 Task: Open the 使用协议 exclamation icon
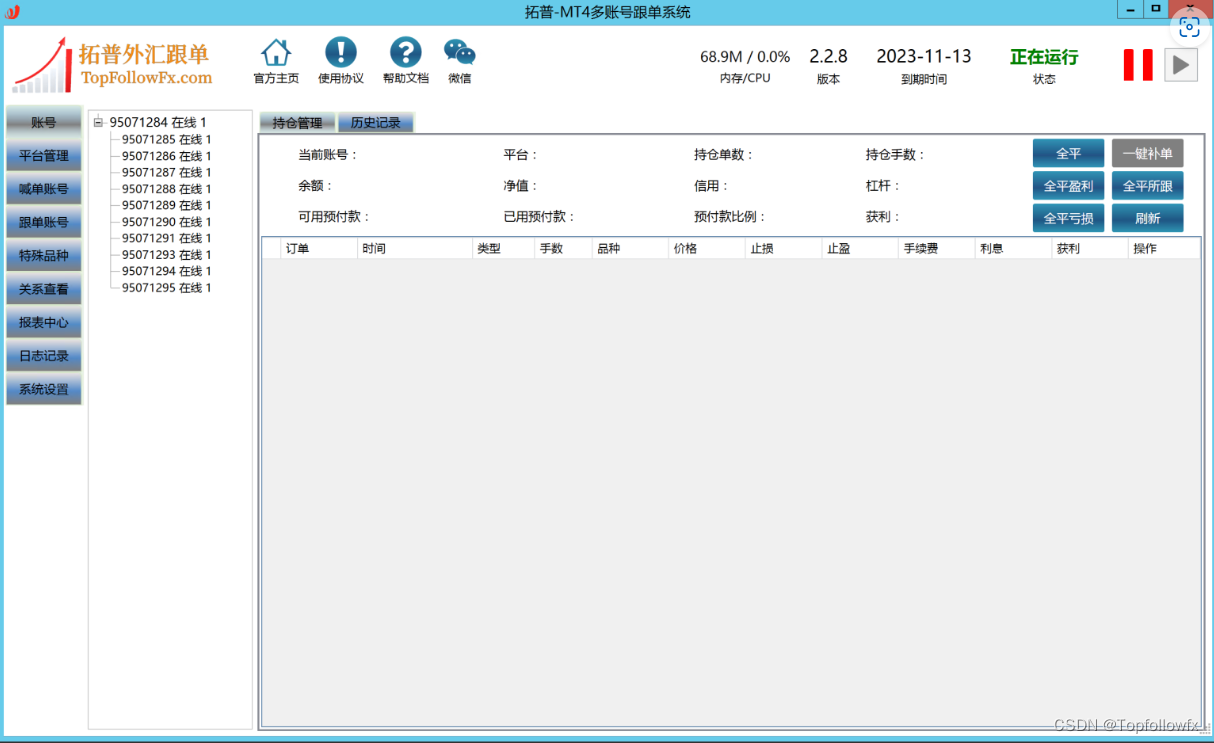(341, 53)
